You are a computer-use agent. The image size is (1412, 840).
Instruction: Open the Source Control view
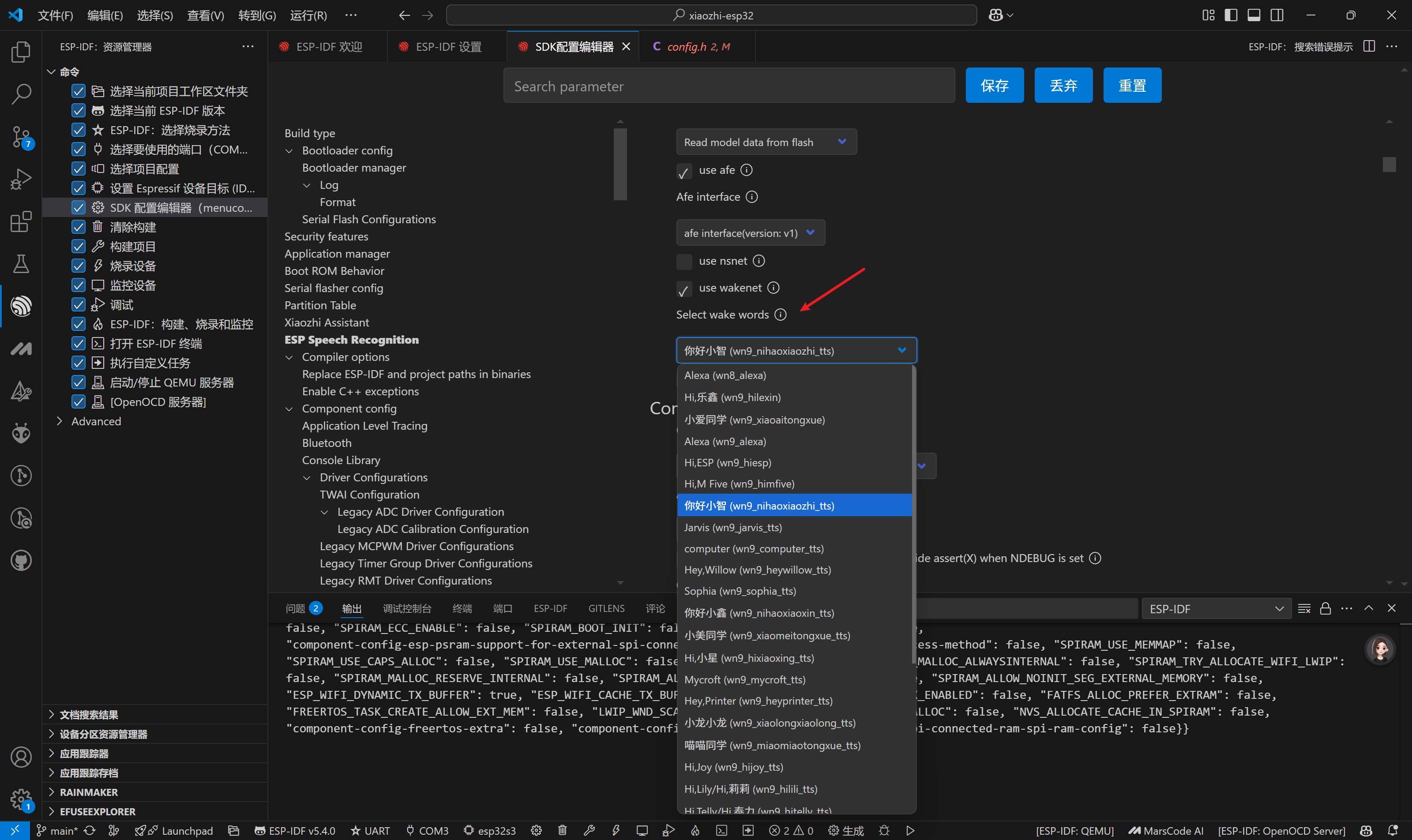21,136
